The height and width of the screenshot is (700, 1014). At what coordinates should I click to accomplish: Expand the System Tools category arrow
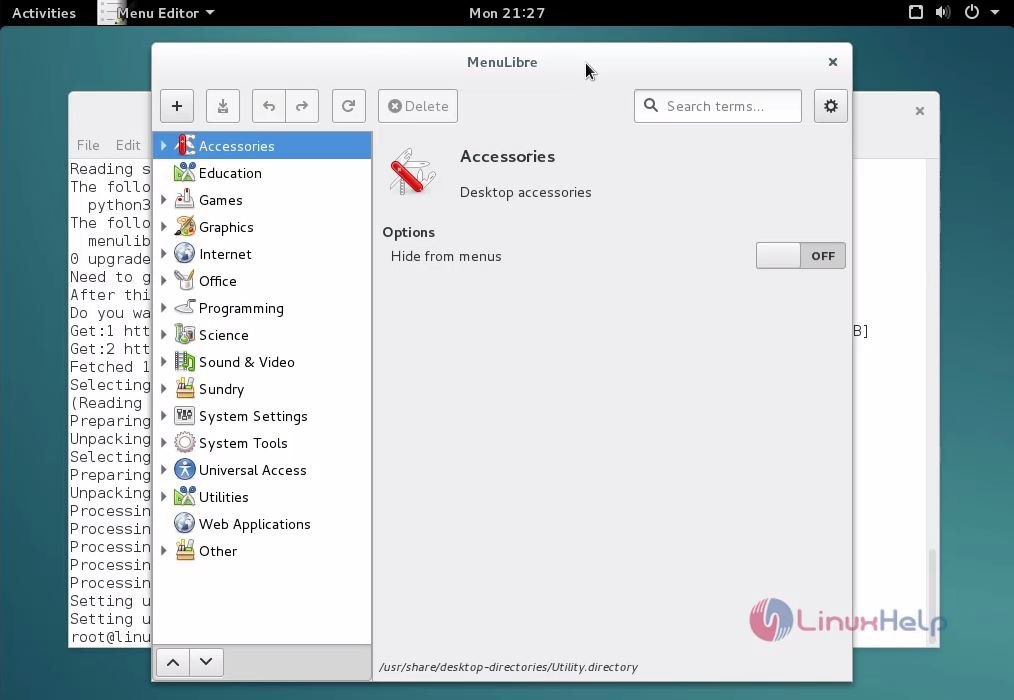164,443
